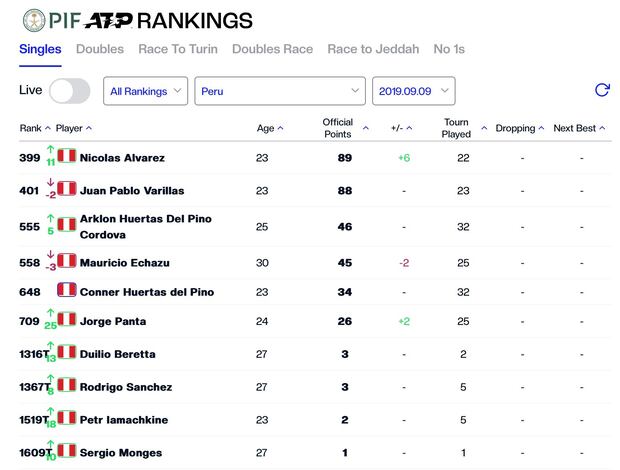Image resolution: width=620 pixels, height=470 pixels.
Task: Click Juan Pablo Varillas's flag icon
Action: pos(67,189)
